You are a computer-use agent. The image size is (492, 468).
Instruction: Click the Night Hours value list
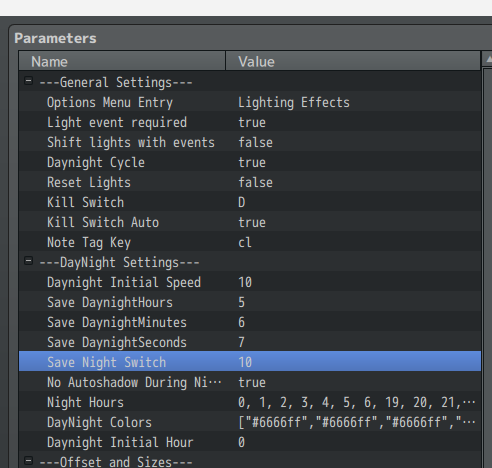357,403
